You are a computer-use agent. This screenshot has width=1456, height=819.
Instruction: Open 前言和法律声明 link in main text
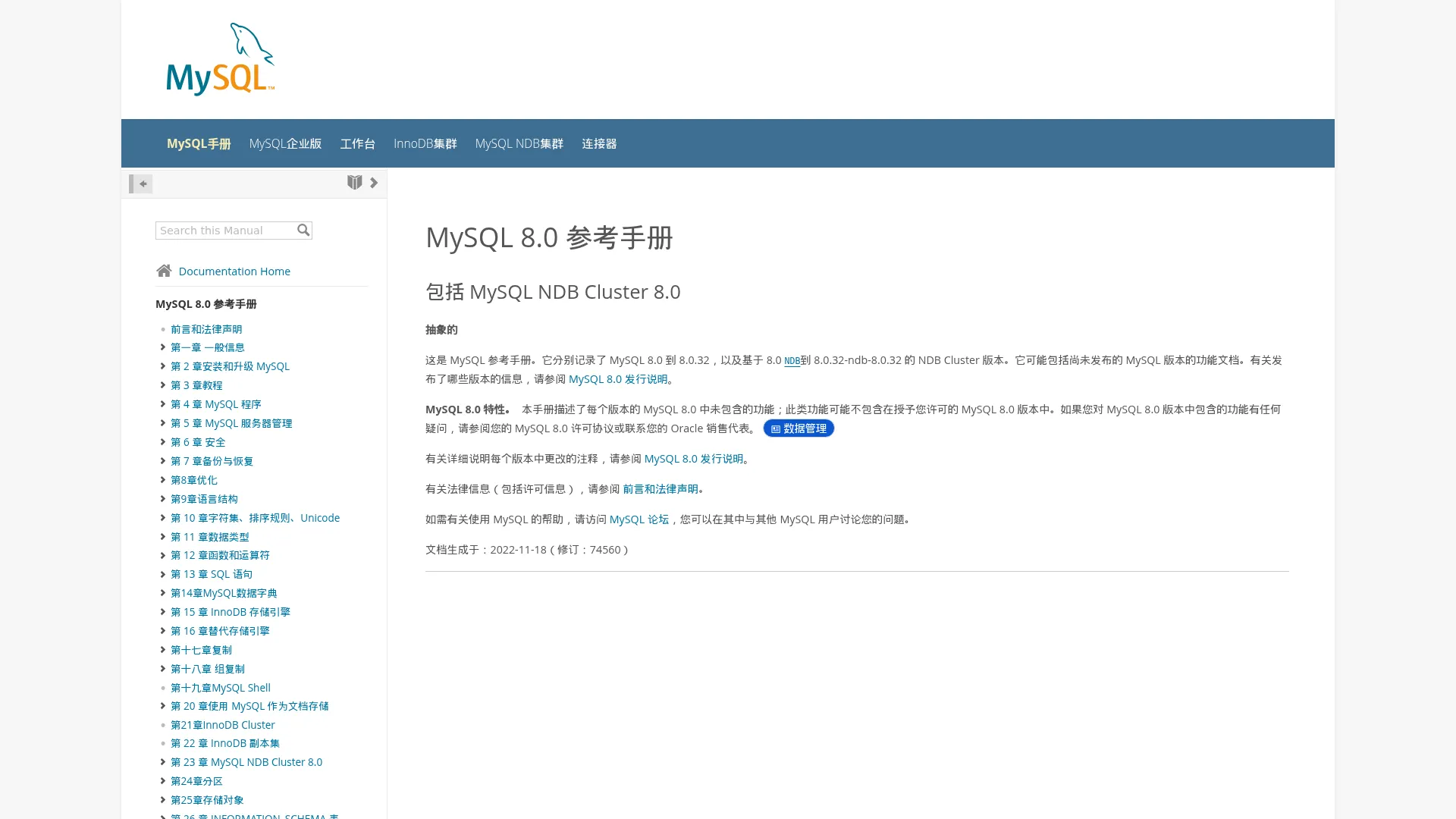pos(661,489)
